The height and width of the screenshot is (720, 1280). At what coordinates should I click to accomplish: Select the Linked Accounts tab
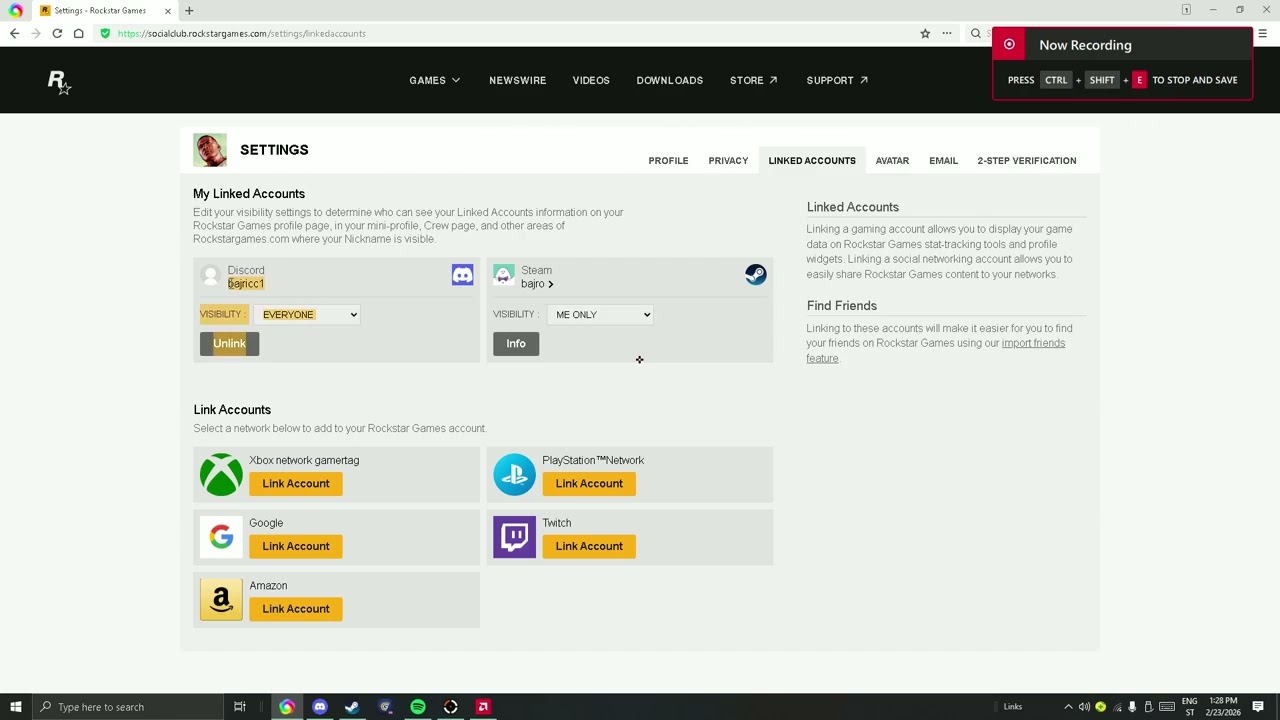coord(812,160)
